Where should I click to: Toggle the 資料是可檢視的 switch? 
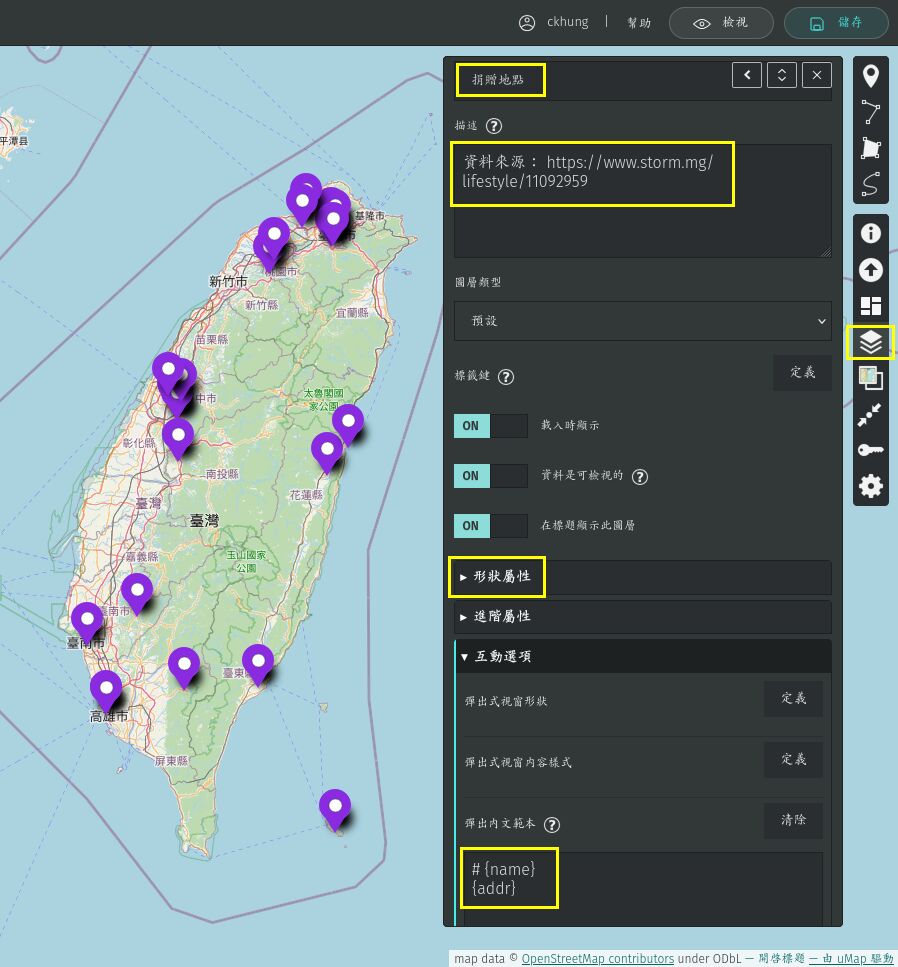tap(491, 476)
